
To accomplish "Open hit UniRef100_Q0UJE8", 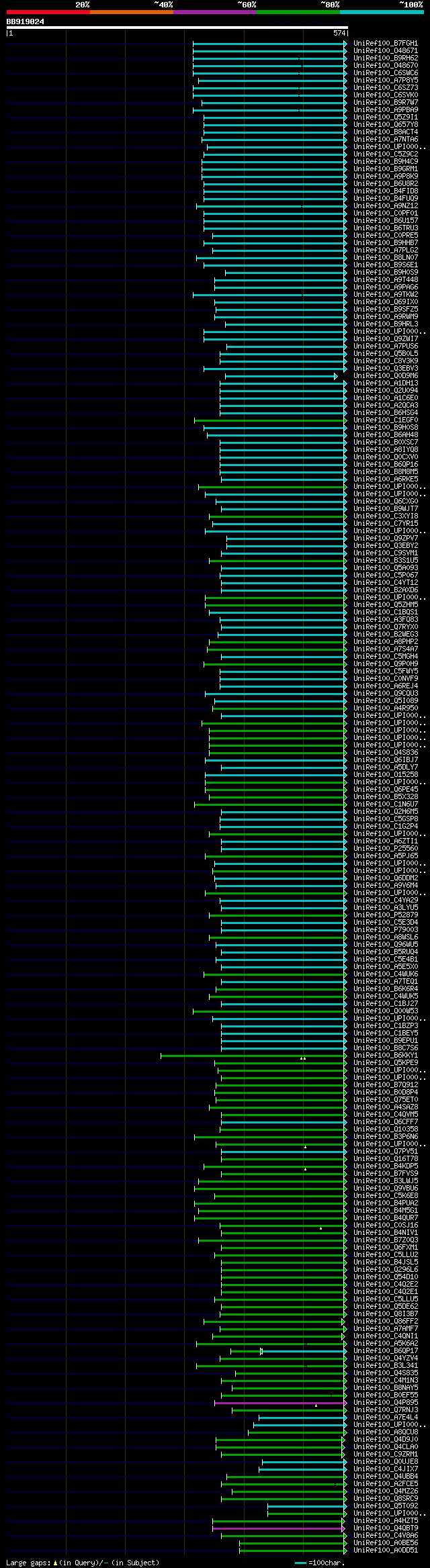I will coord(386,1462).
